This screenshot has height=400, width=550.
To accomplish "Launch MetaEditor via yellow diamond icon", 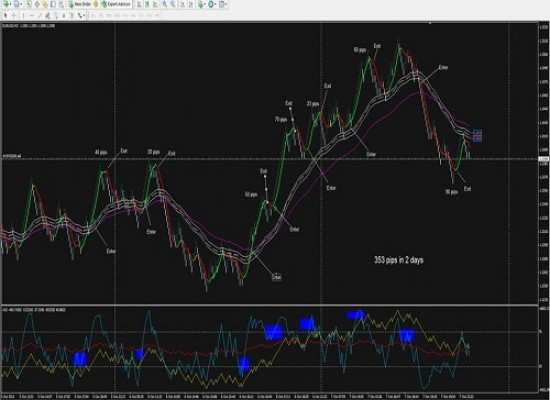I will coord(96,4).
